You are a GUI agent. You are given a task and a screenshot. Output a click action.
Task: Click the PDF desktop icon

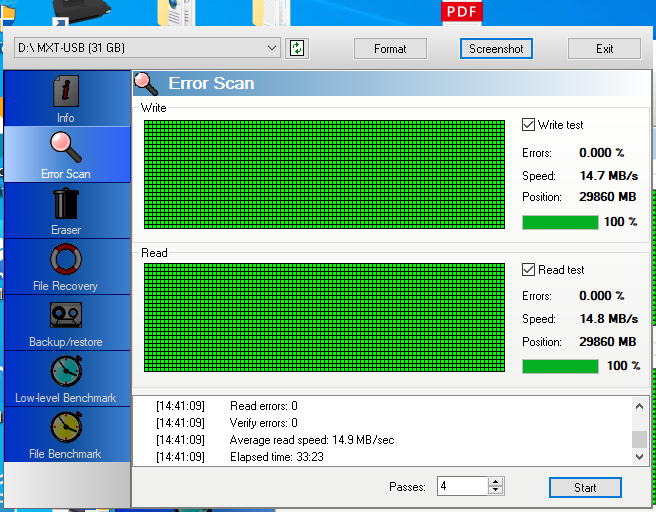point(462,12)
